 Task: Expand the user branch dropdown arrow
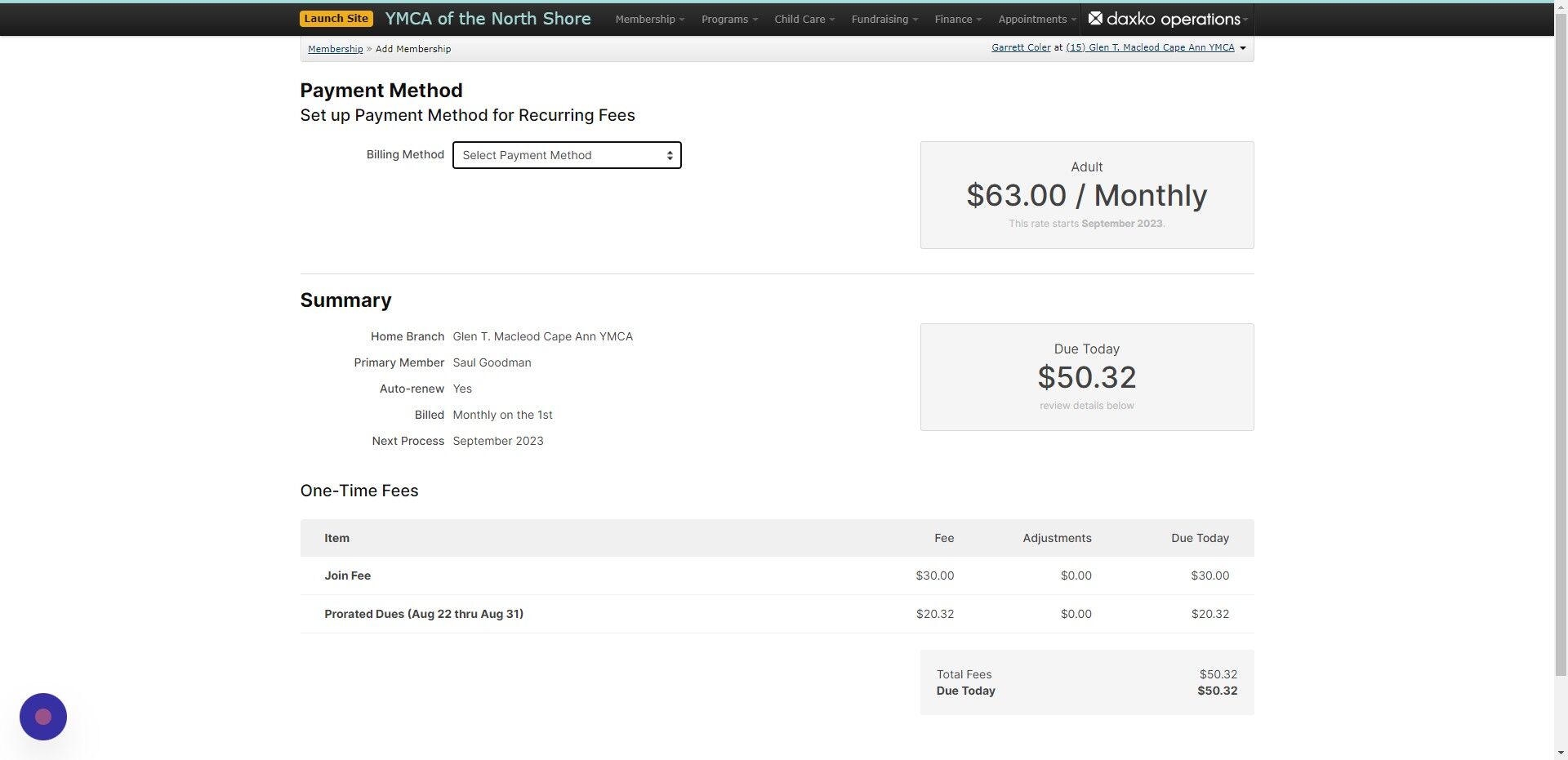[1243, 48]
